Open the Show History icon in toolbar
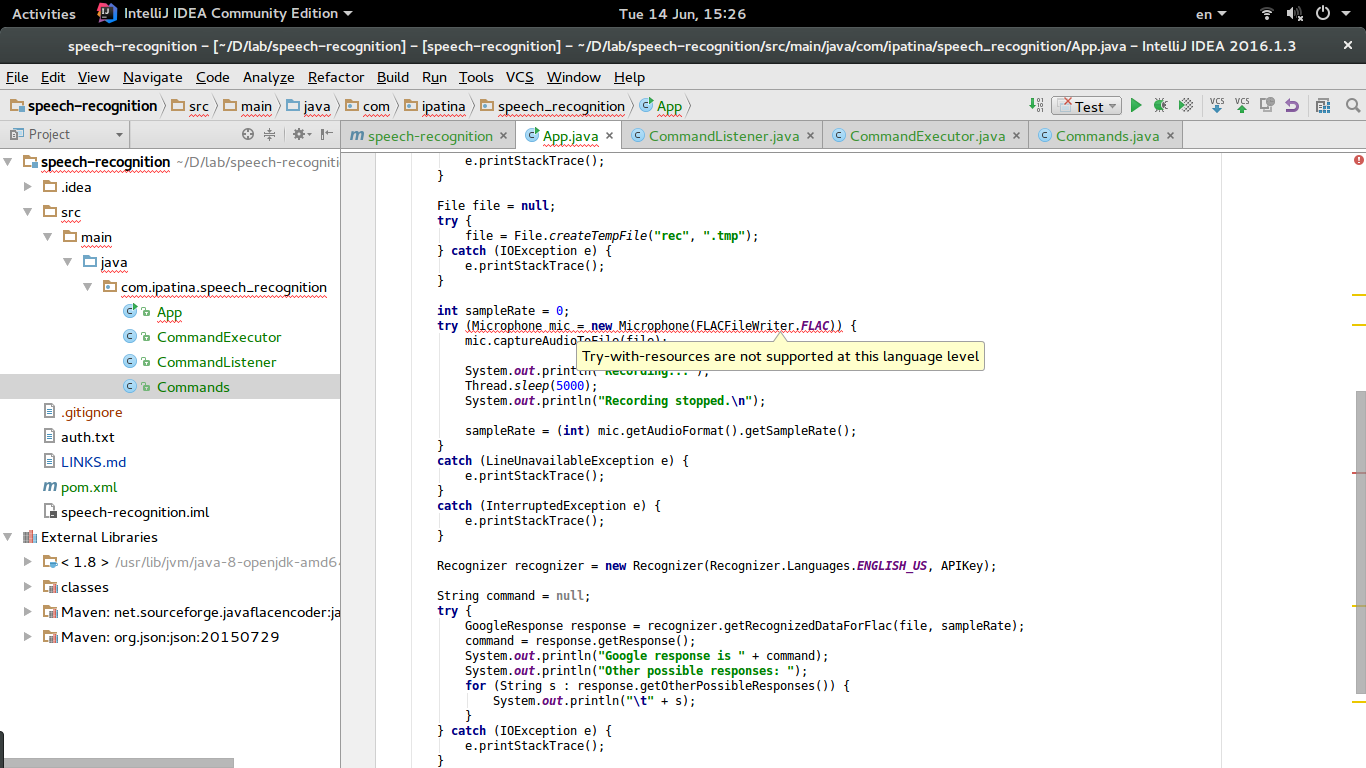Viewport: 1366px width, 768px height. point(1267,105)
